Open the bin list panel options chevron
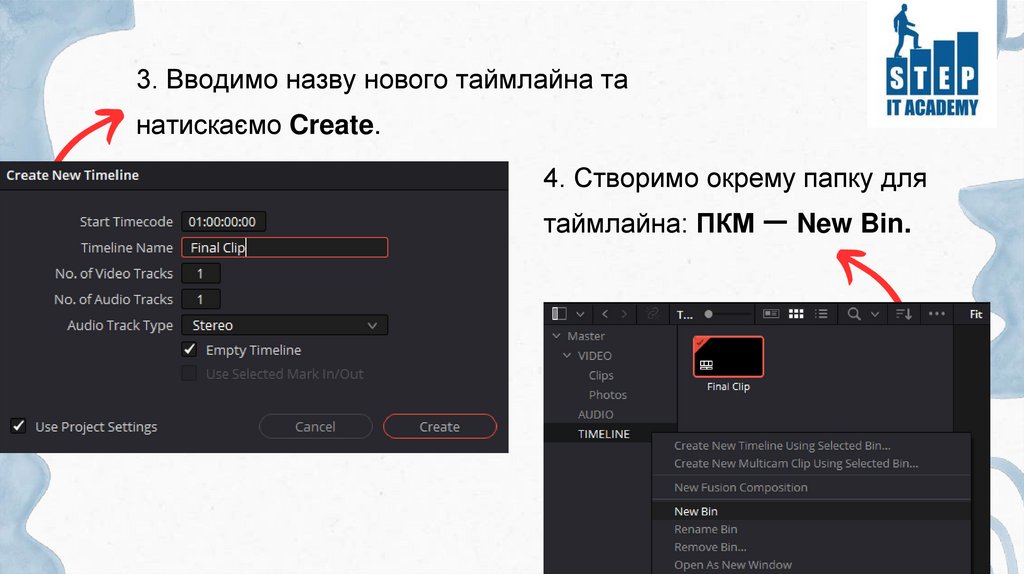This screenshot has height=574, width=1024. [579, 314]
